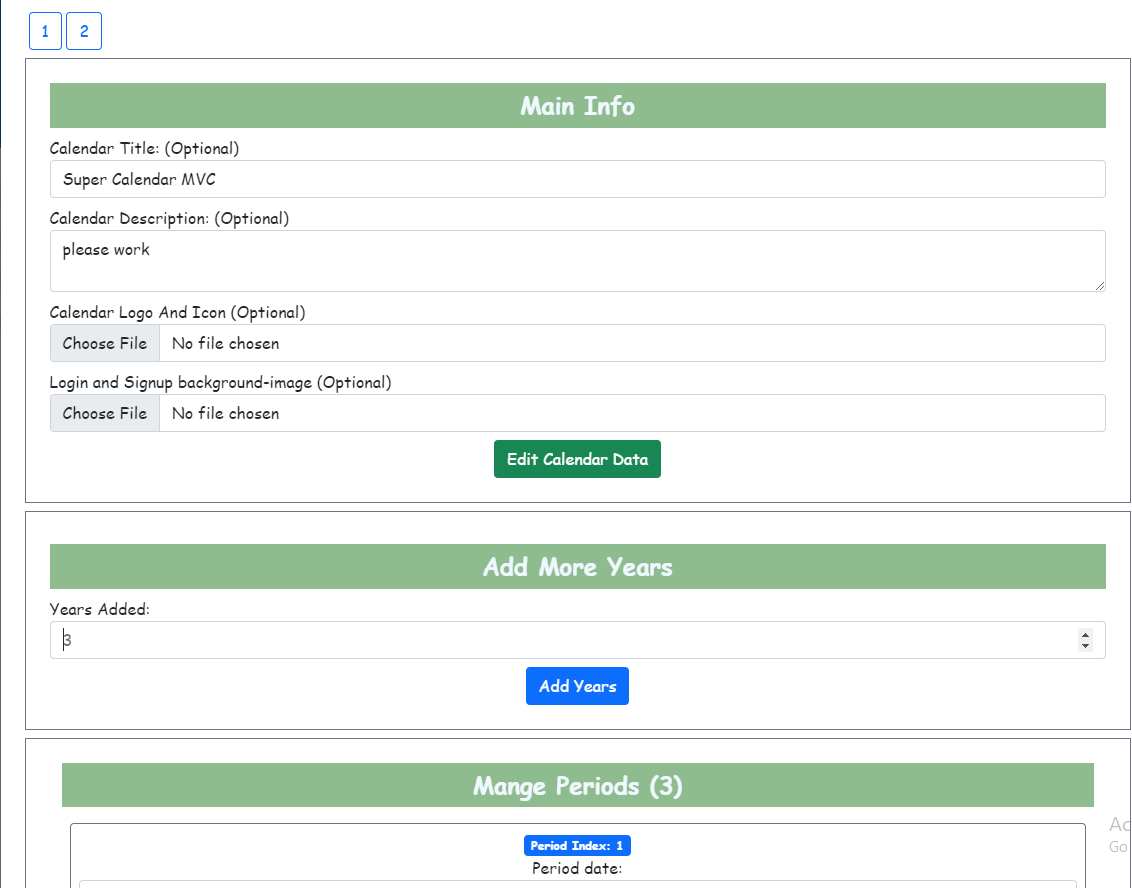Click the 'Period date:' label
This screenshot has height=888, width=1132.
pos(577,869)
